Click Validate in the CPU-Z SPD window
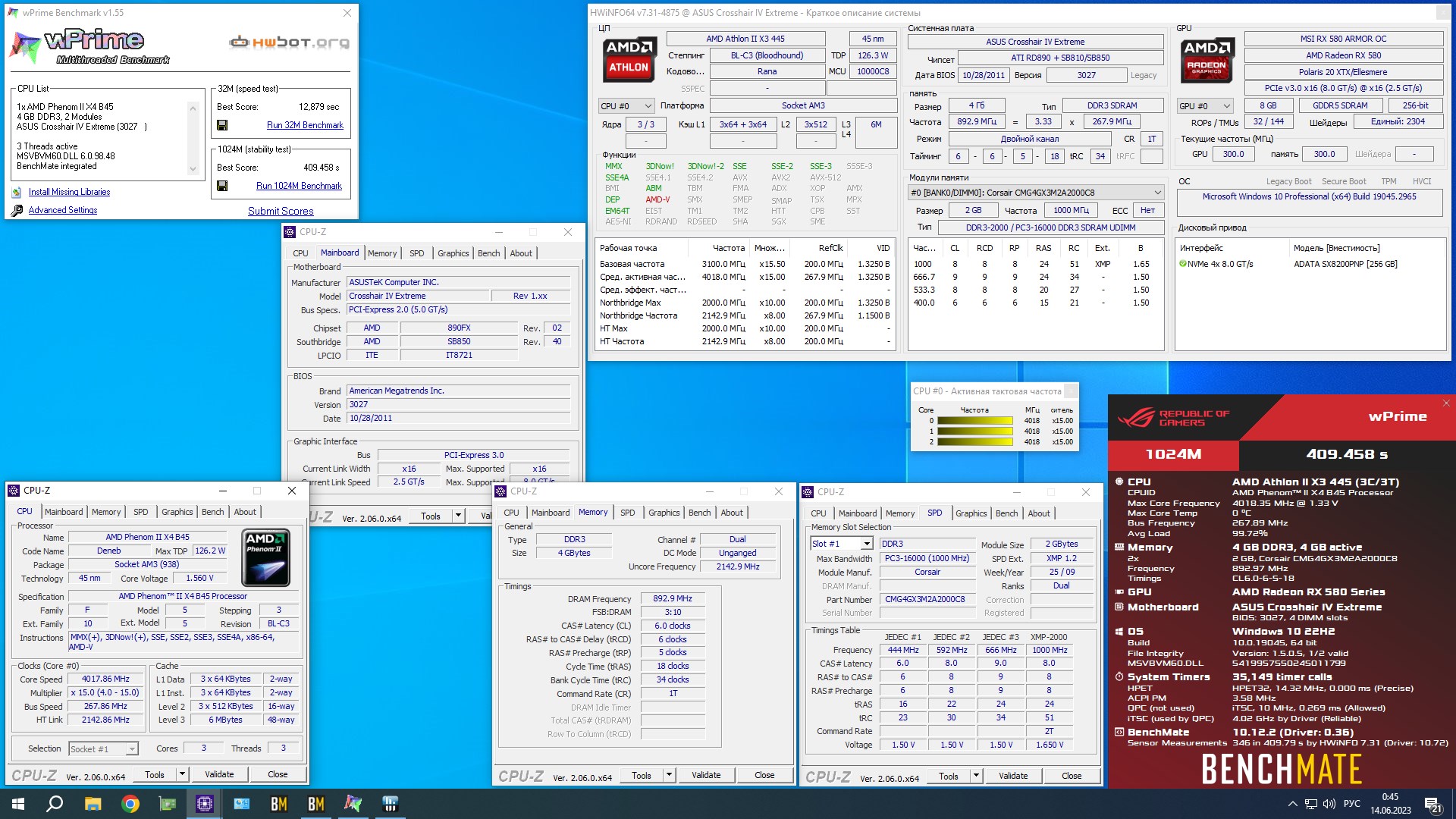 (x=1013, y=776)
